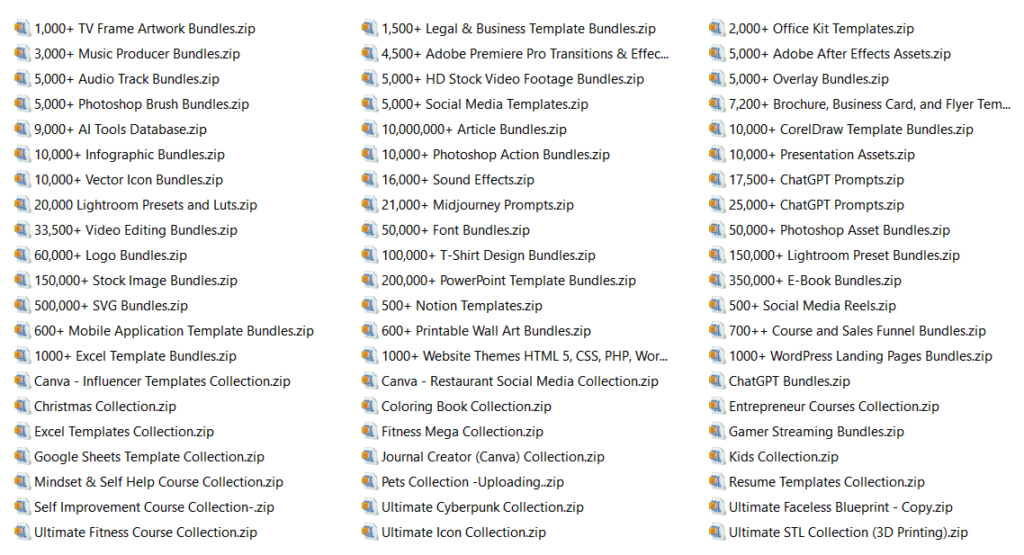The width and height of the screenshot is (1024, 555).
Task: Select the icon beside Kids Collection.zip
Action: 716,456
